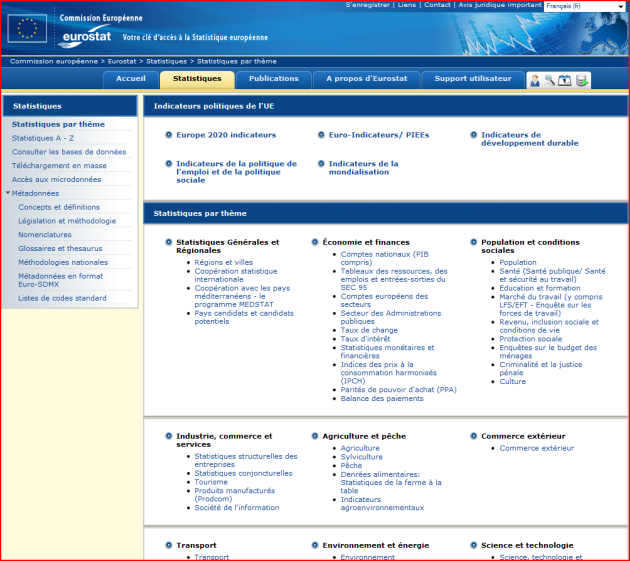Click bullet icon beside Euro-Indicateurs/ PIEEs
630x561 pixels.
[x=321, y=135]
